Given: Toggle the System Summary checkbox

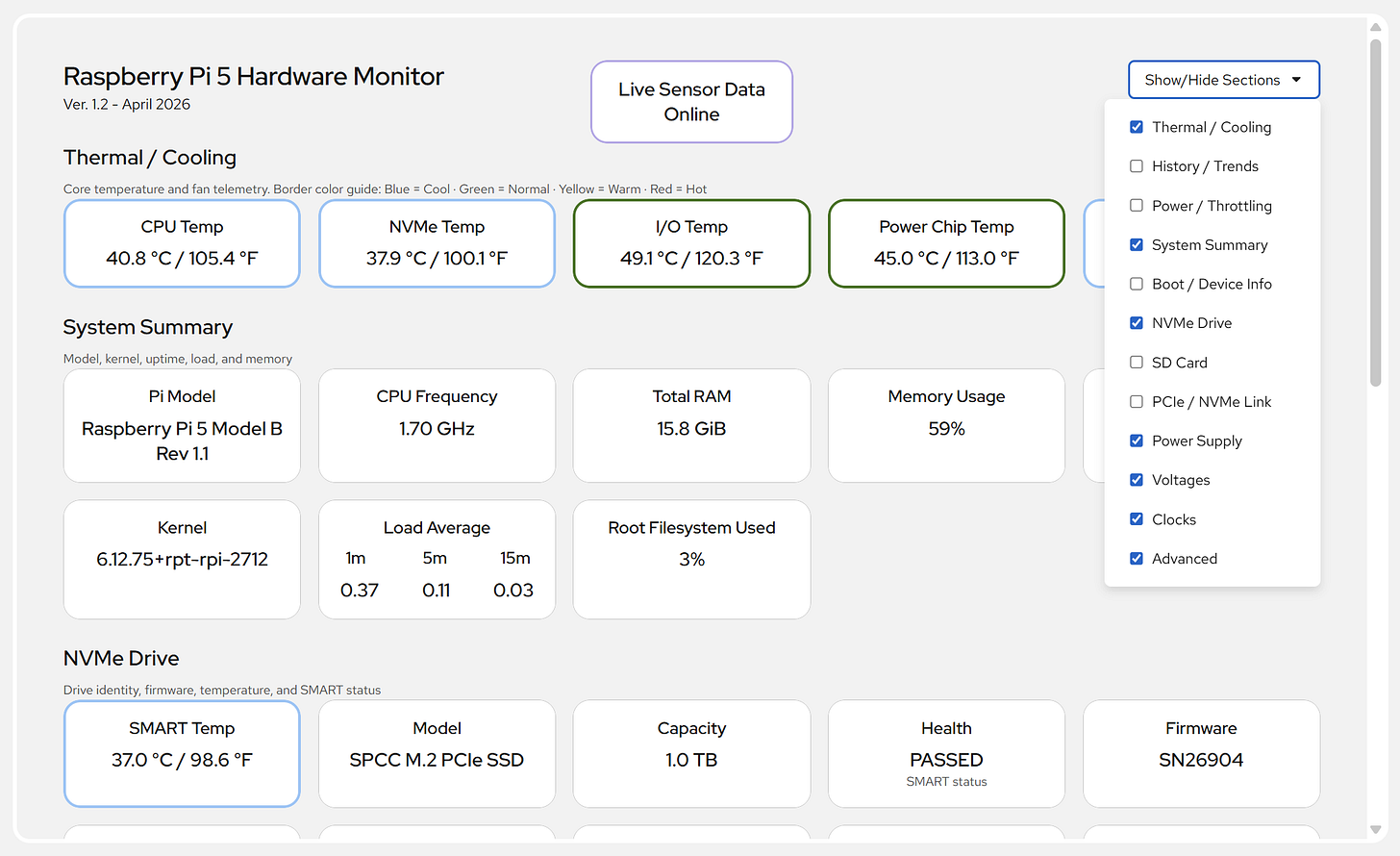Looking at the screenshot, I should pos(1137,245).
